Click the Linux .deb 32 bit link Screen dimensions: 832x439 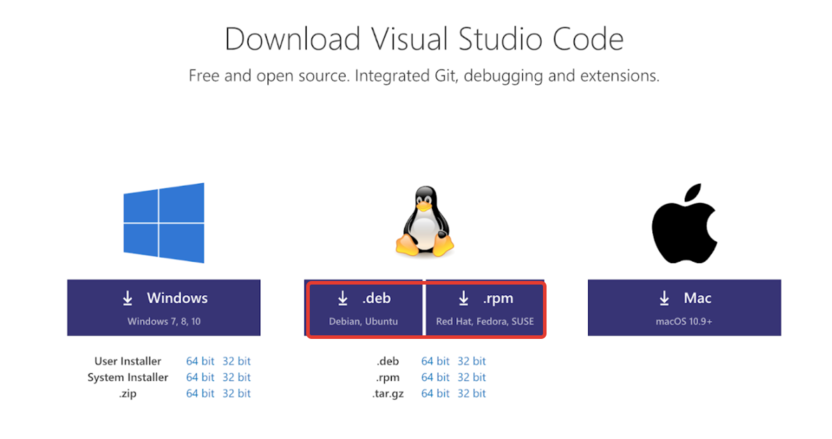point(472,361)
